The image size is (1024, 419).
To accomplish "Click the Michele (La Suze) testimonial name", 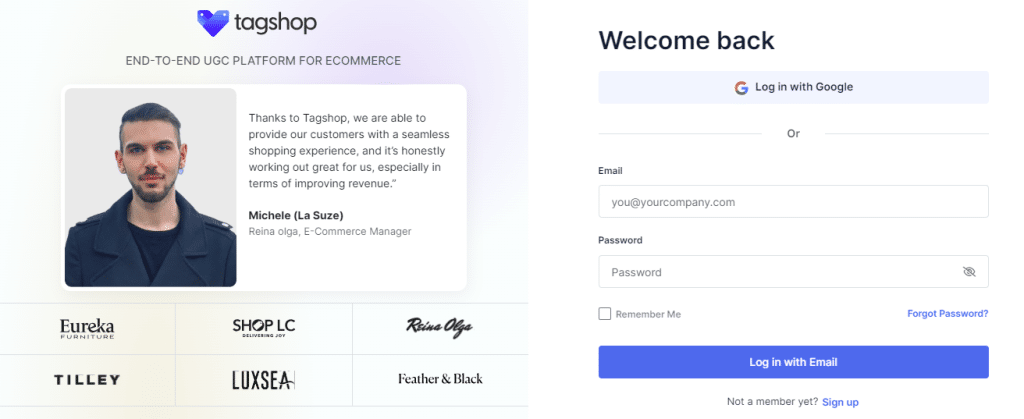I will (x=296, y=215).
